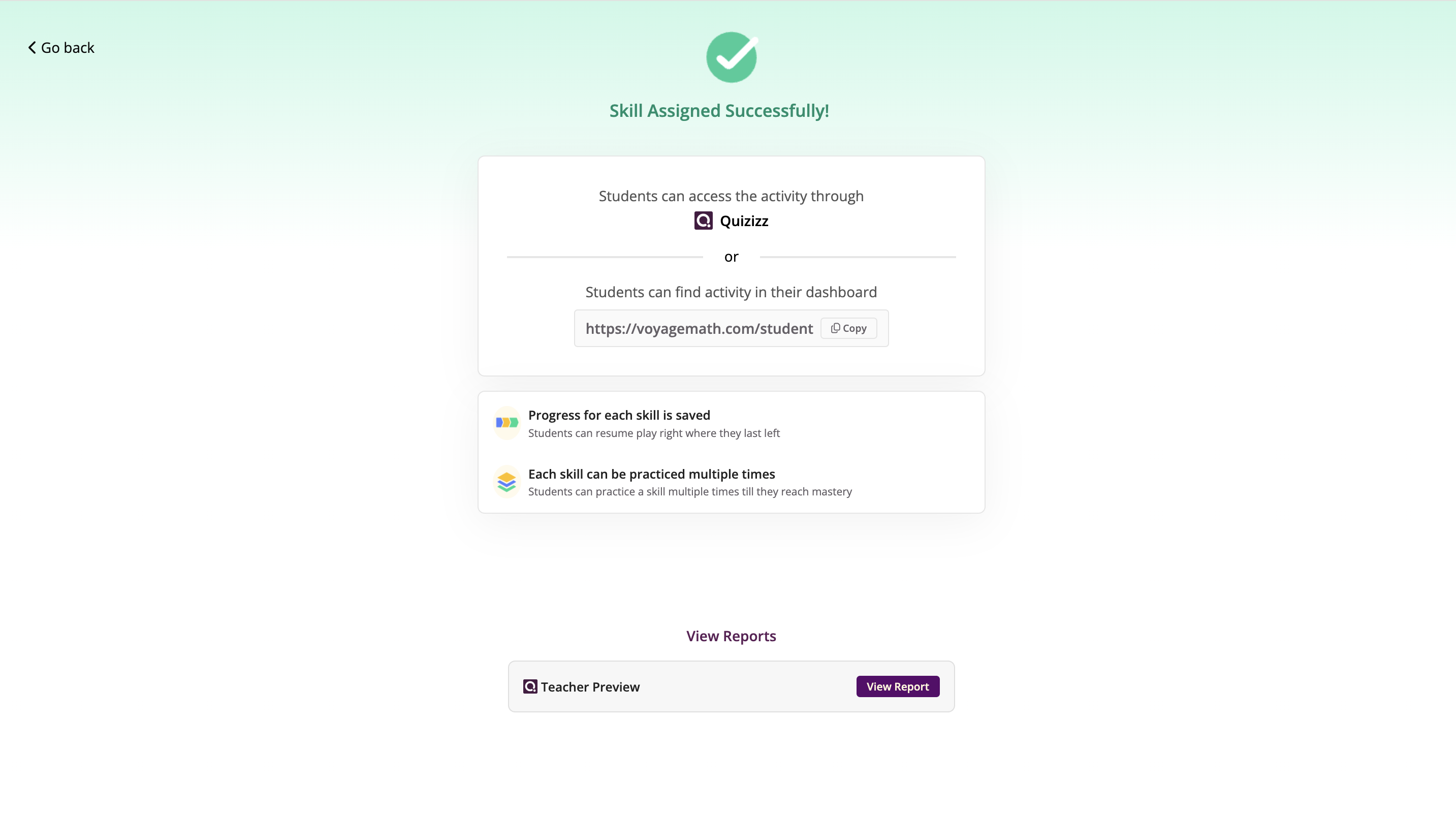Viewport: 1456px width, 814px height.
Task: Click the green success checkmark icon
Action: click(732, 57)
